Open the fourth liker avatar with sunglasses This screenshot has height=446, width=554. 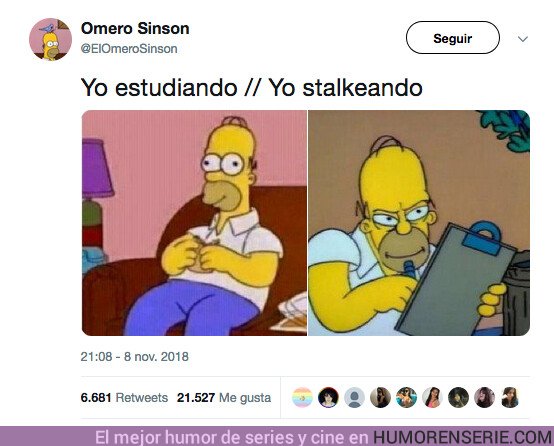(380, 397)
